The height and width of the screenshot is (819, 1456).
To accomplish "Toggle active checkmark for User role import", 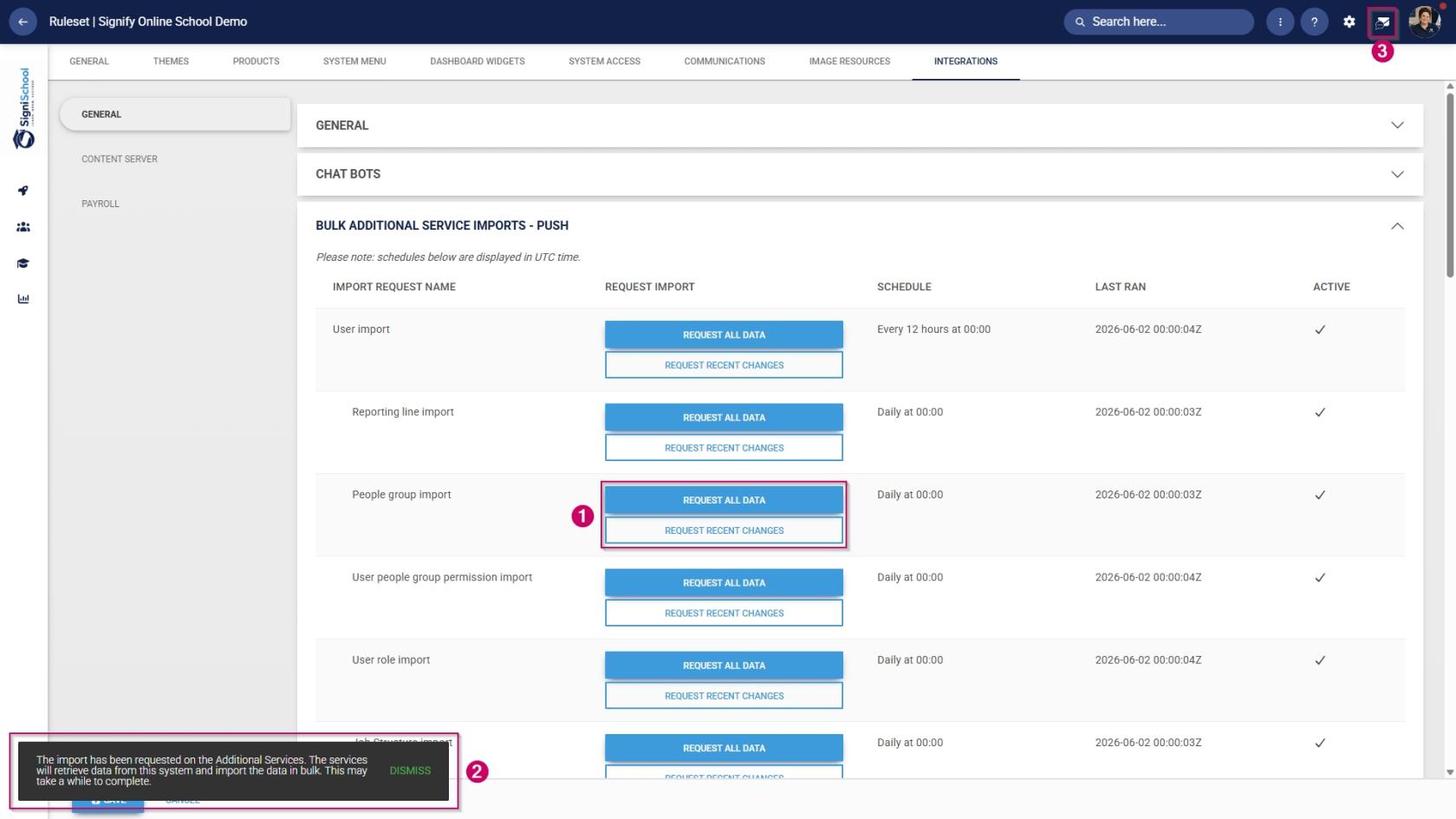I will (1320, 660).
